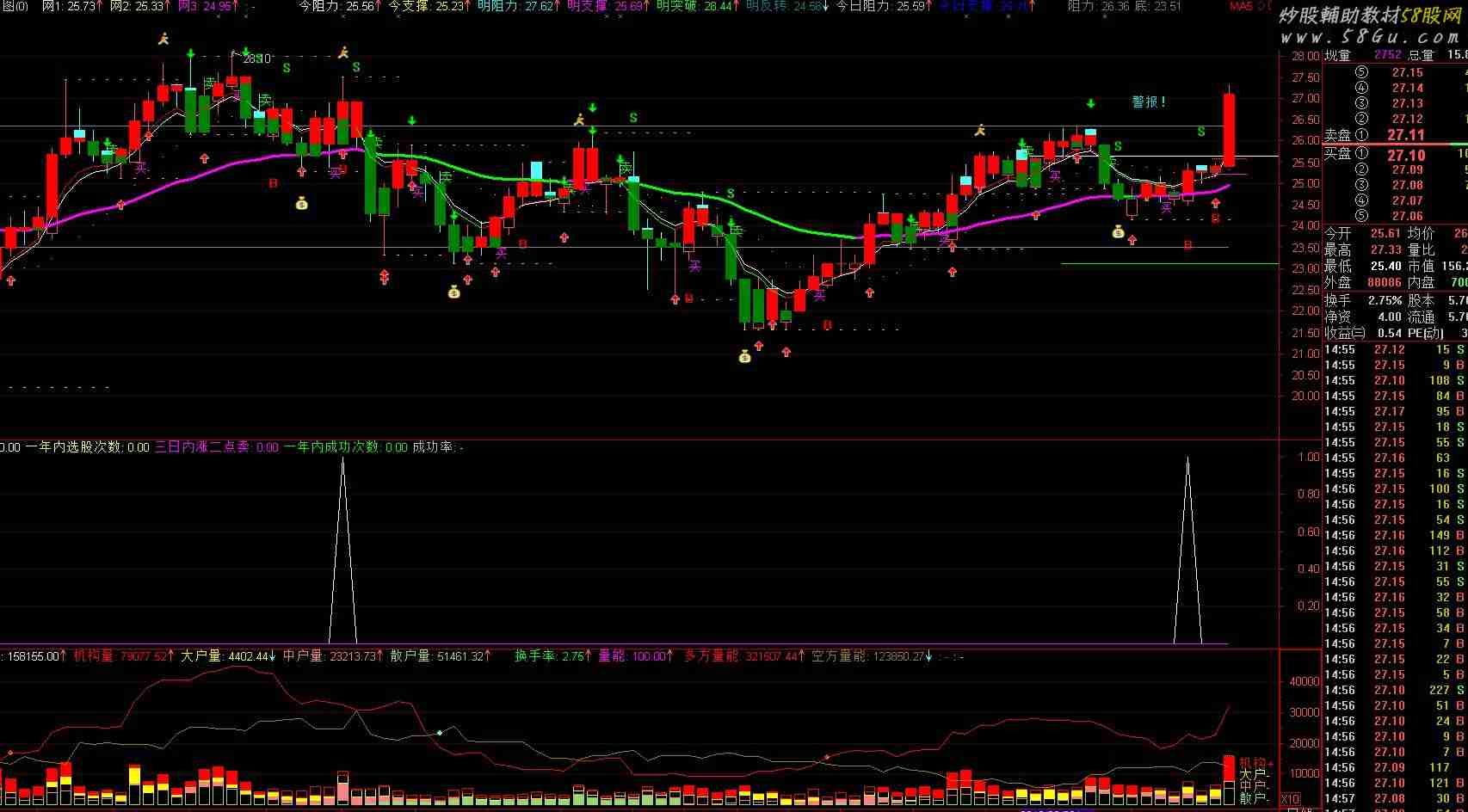Click the 换手 turnover rate 2.75% value

point(1387,300)
